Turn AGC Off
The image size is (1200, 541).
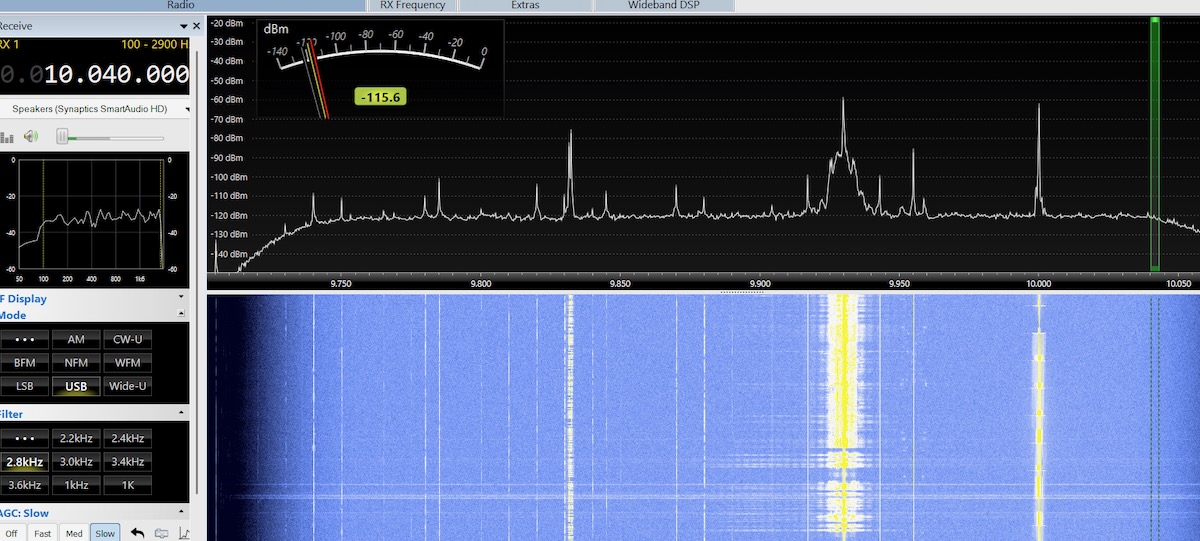coord(11,533)
